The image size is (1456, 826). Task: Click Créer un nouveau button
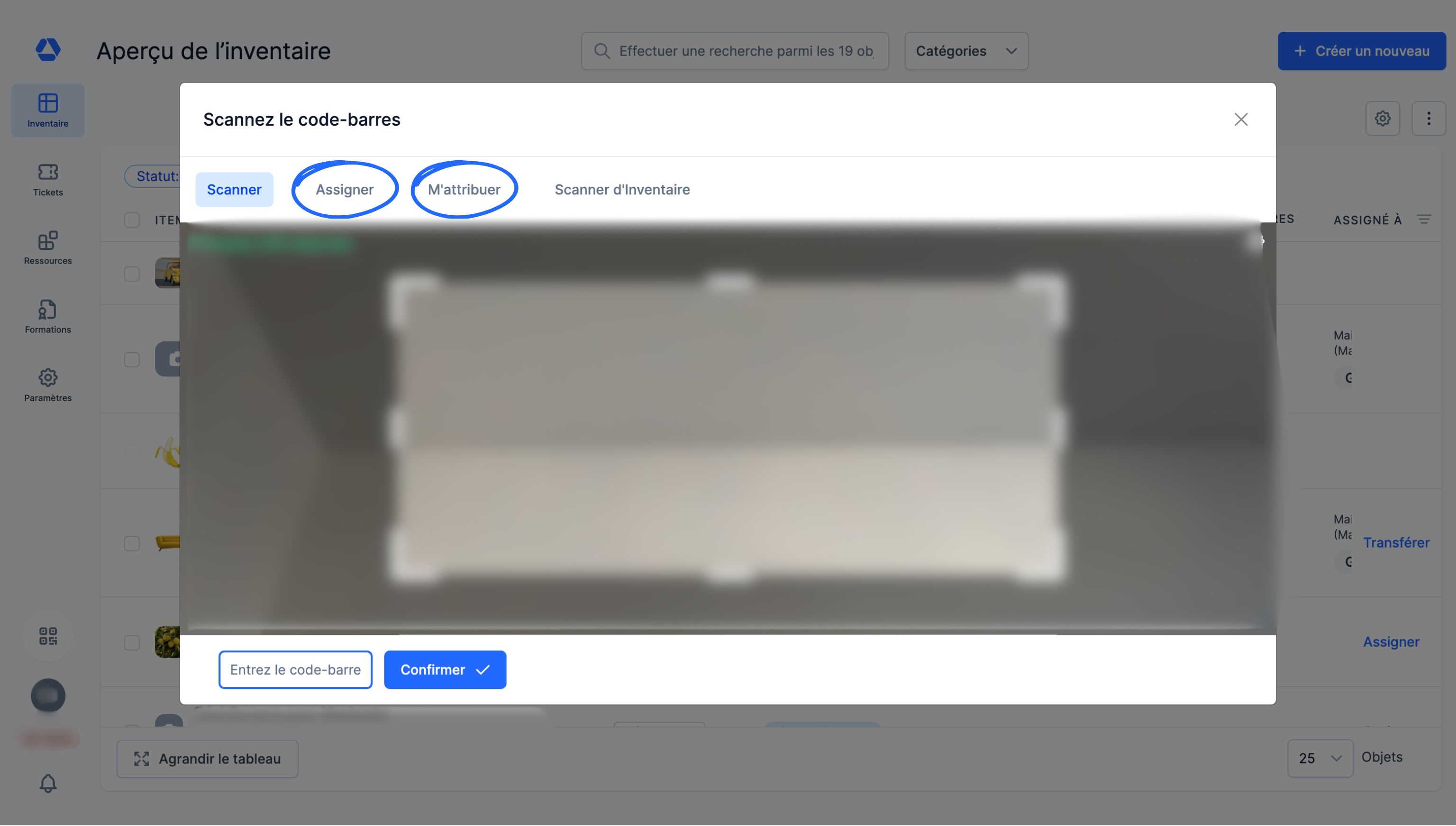pyautogui.click(x=1361, y=51)
